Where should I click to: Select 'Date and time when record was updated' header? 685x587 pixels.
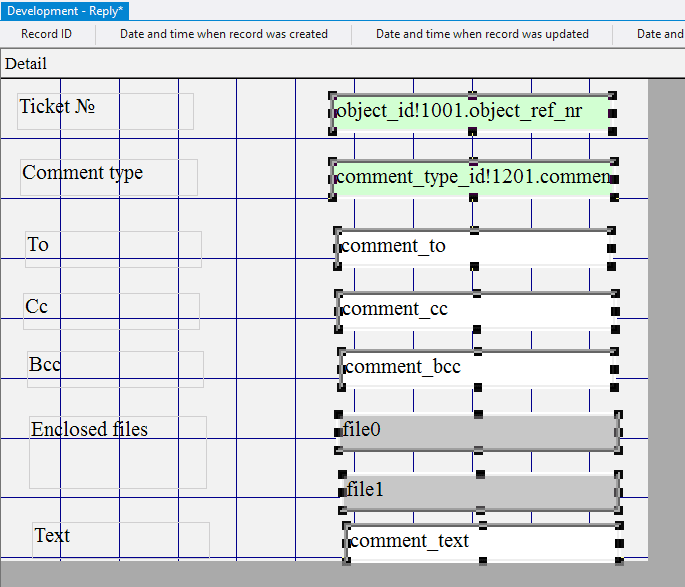pyautogui.click(x=482, y=34)
